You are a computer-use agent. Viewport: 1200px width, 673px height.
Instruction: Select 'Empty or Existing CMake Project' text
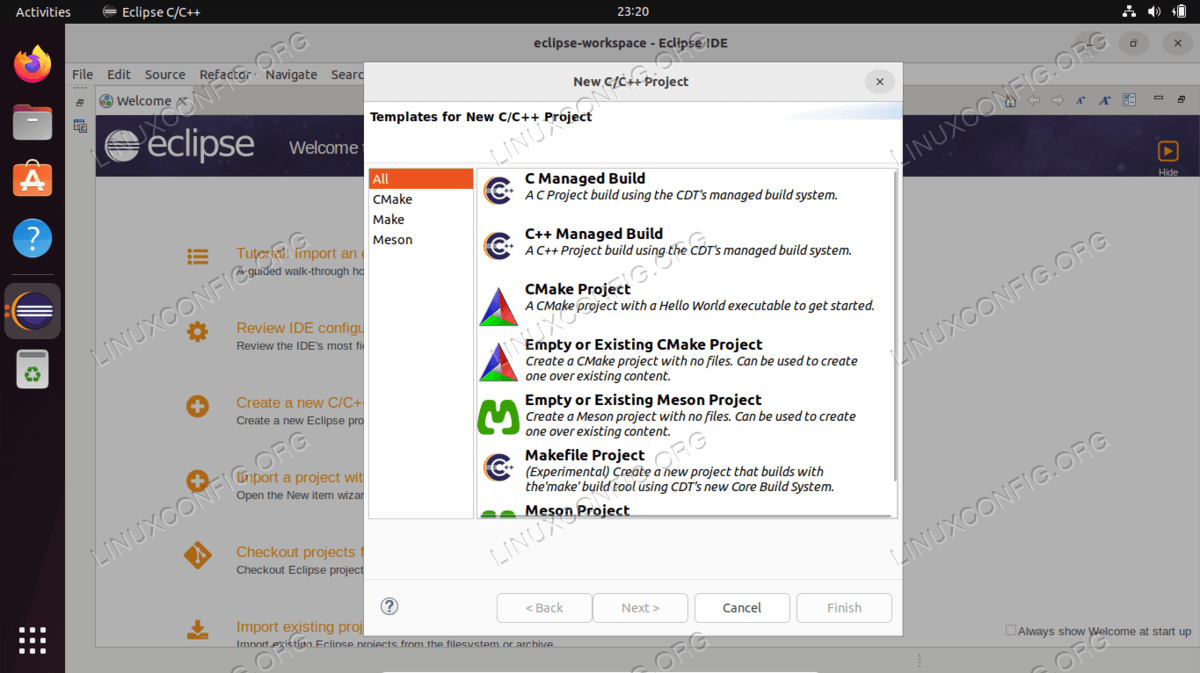(x=644, y=345)
